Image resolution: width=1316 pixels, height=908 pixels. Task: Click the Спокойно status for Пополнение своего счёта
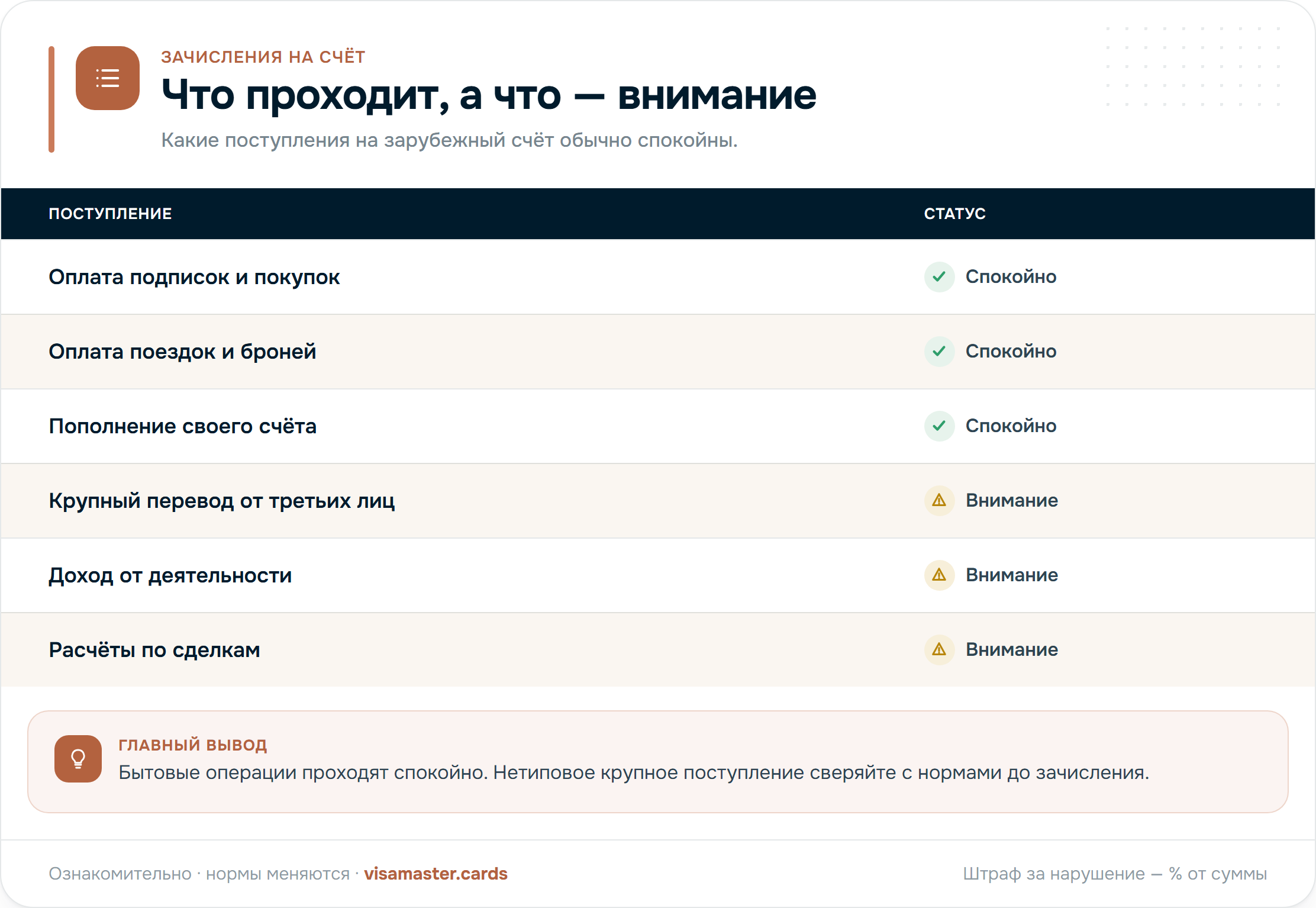point(1011,426)
